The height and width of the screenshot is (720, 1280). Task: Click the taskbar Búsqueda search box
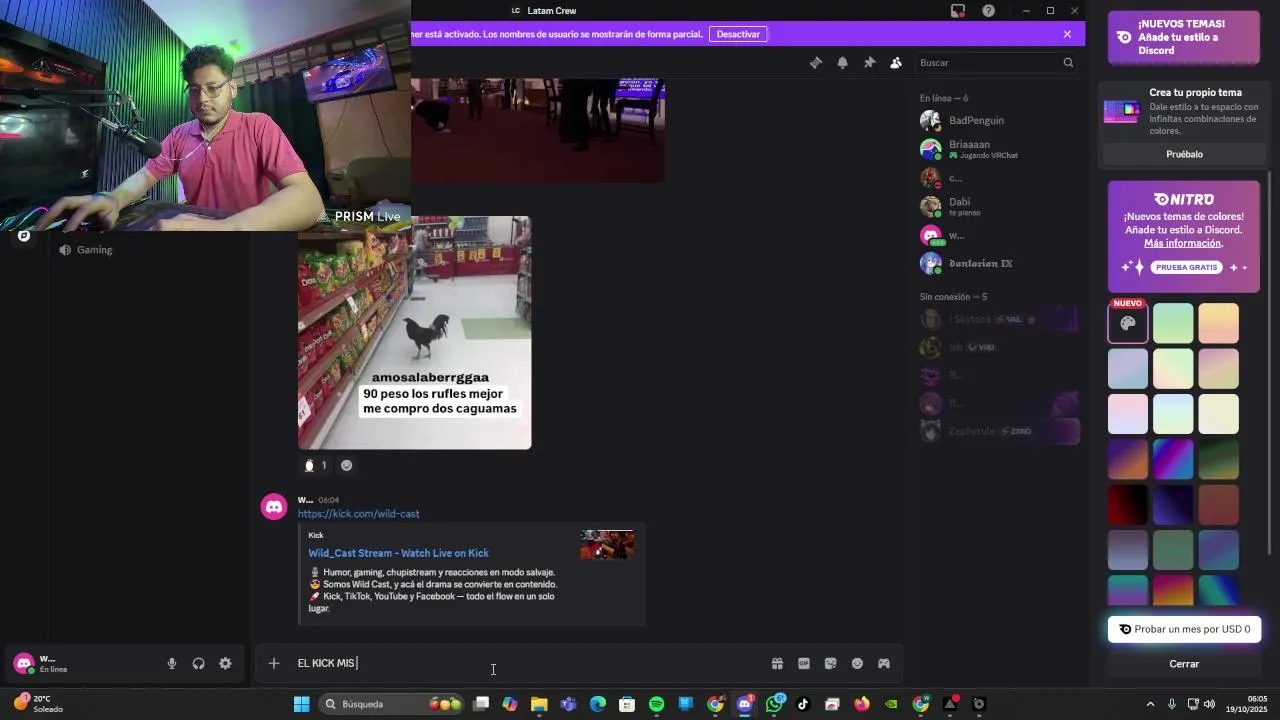393,704
